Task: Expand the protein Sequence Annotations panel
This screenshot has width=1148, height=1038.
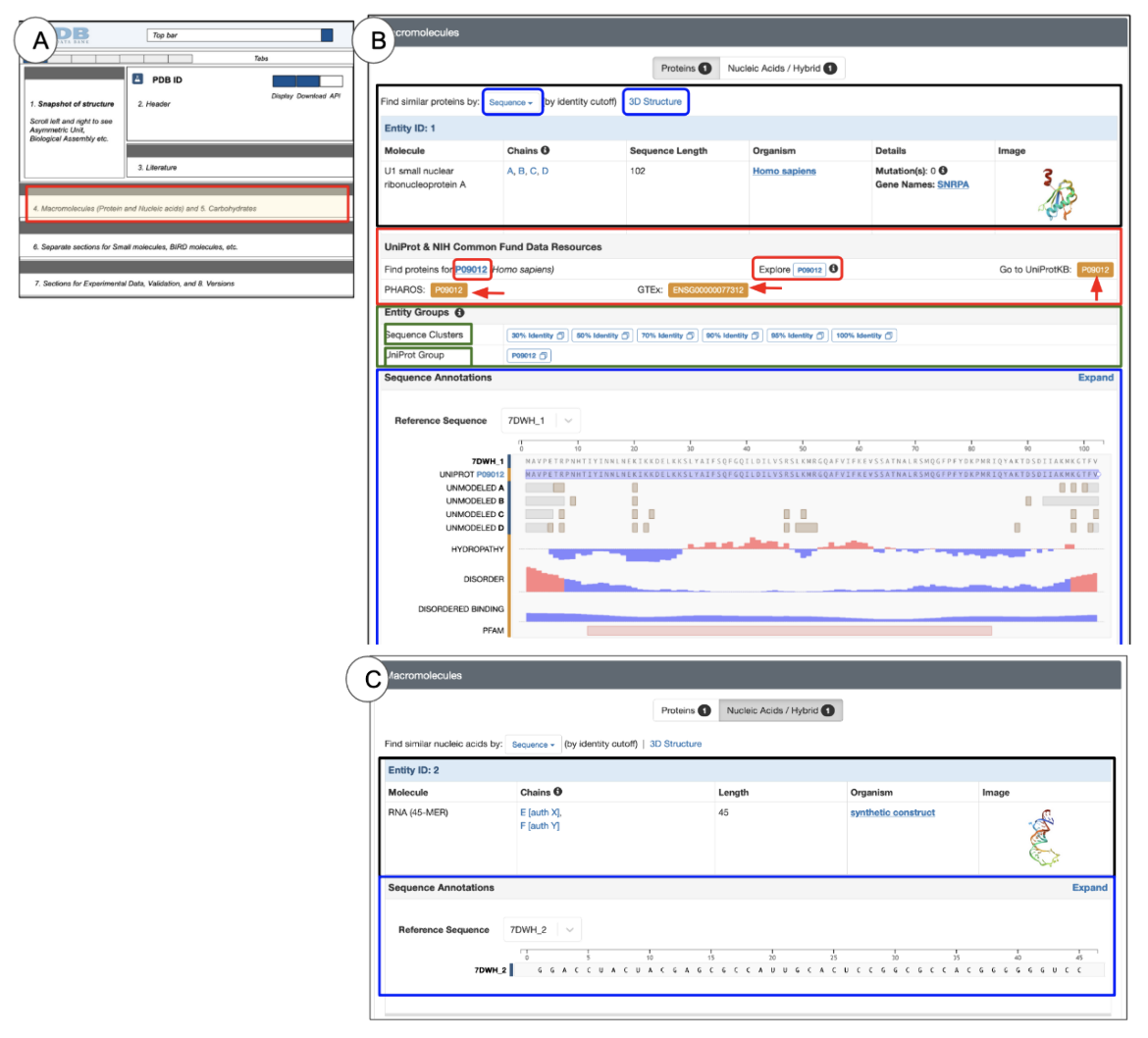Action: click(1095, 378)
